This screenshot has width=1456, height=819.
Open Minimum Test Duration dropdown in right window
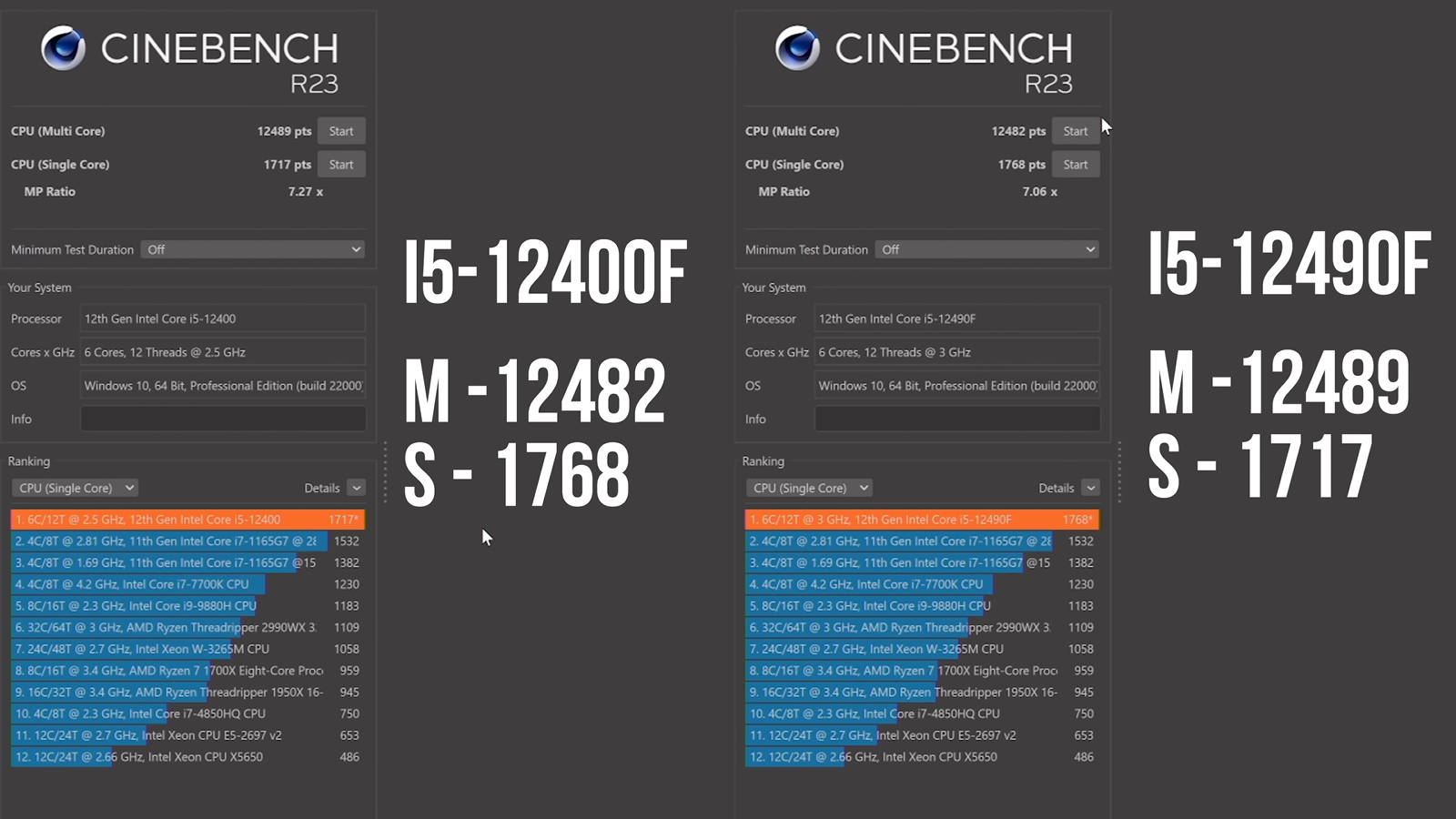987,249
